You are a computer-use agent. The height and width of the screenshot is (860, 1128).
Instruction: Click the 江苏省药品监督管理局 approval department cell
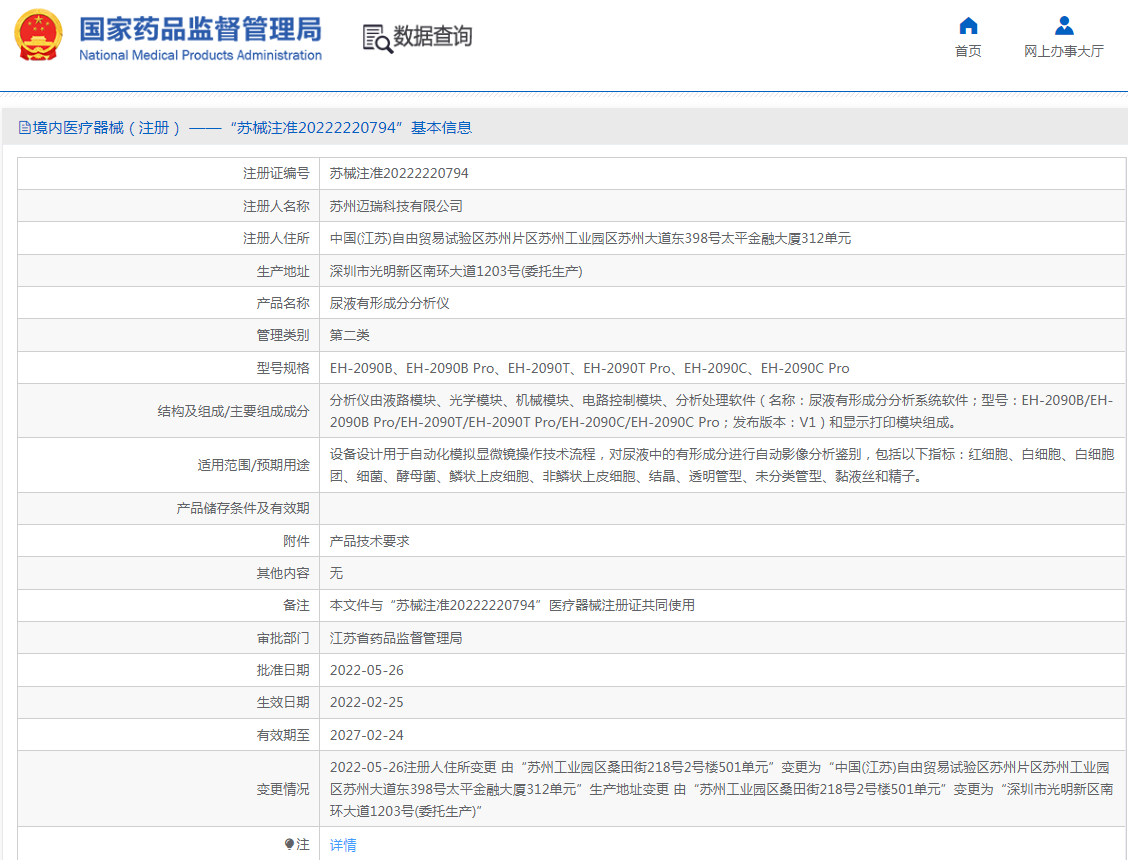tap(404, 638)
